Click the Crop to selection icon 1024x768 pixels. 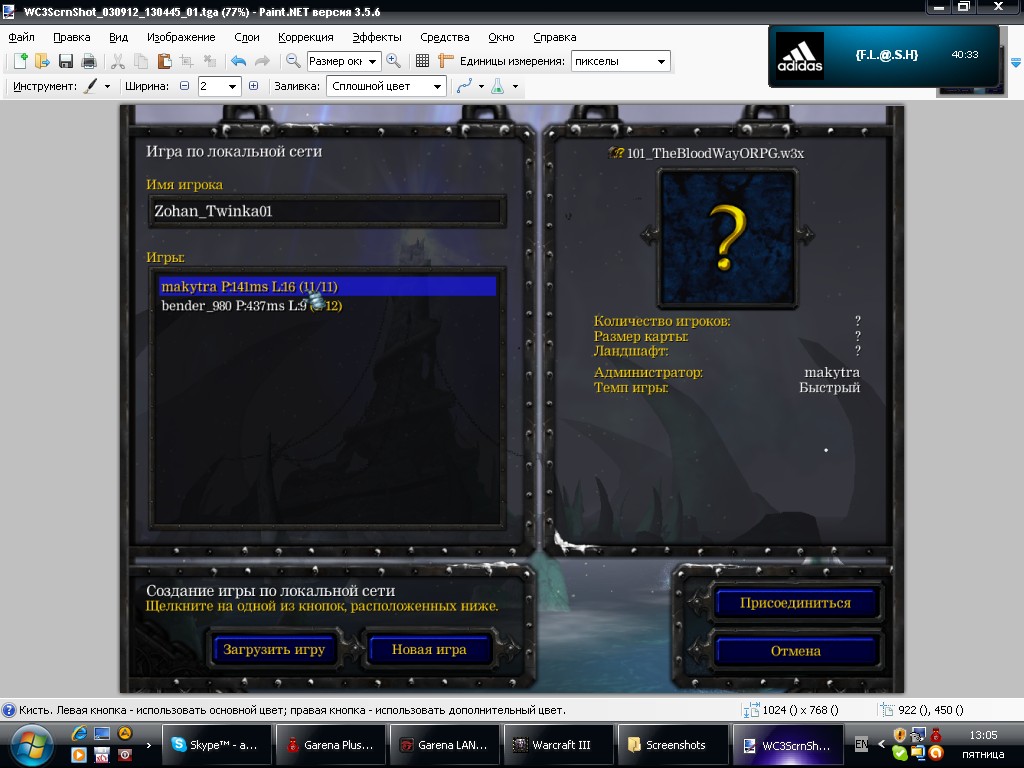tap(187, 61)
